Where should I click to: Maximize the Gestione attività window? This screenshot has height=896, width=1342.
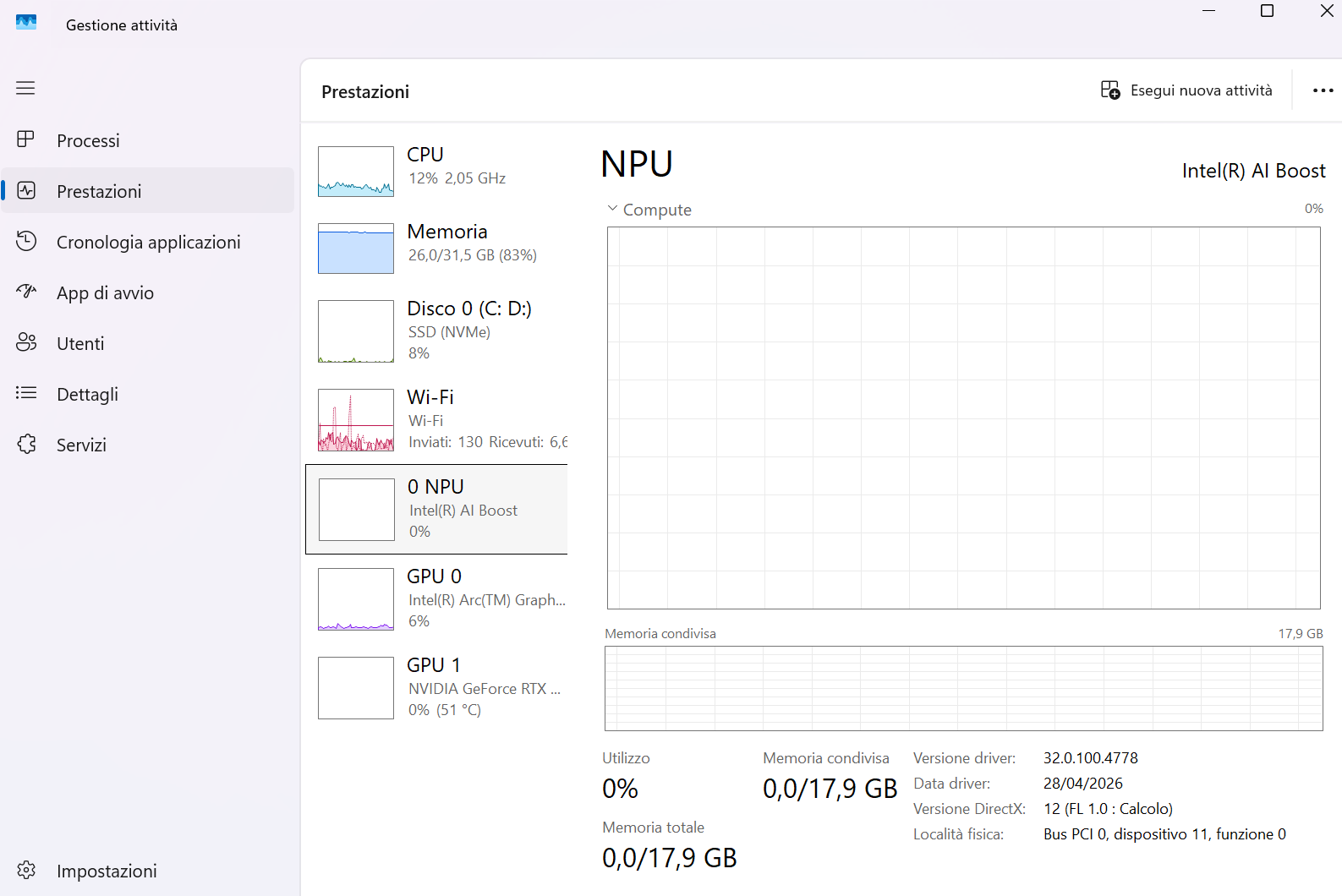tap(1267, 11)
